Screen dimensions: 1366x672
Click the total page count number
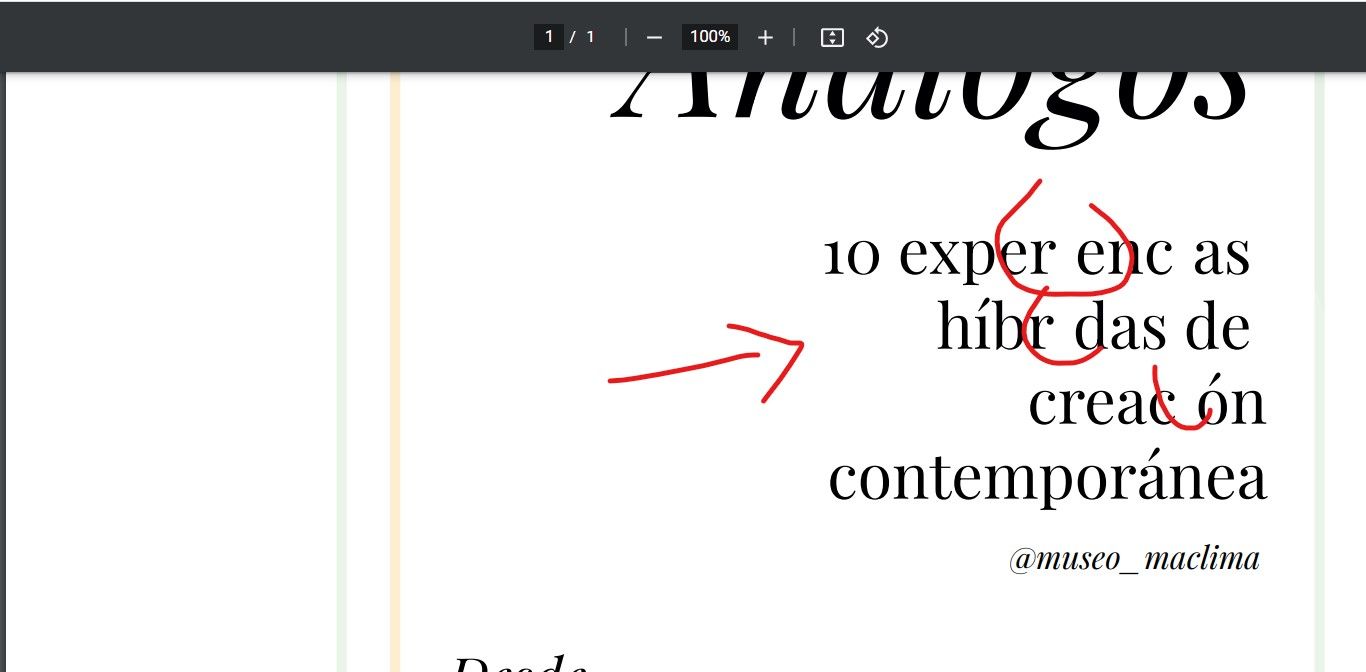tap(590, 37)
